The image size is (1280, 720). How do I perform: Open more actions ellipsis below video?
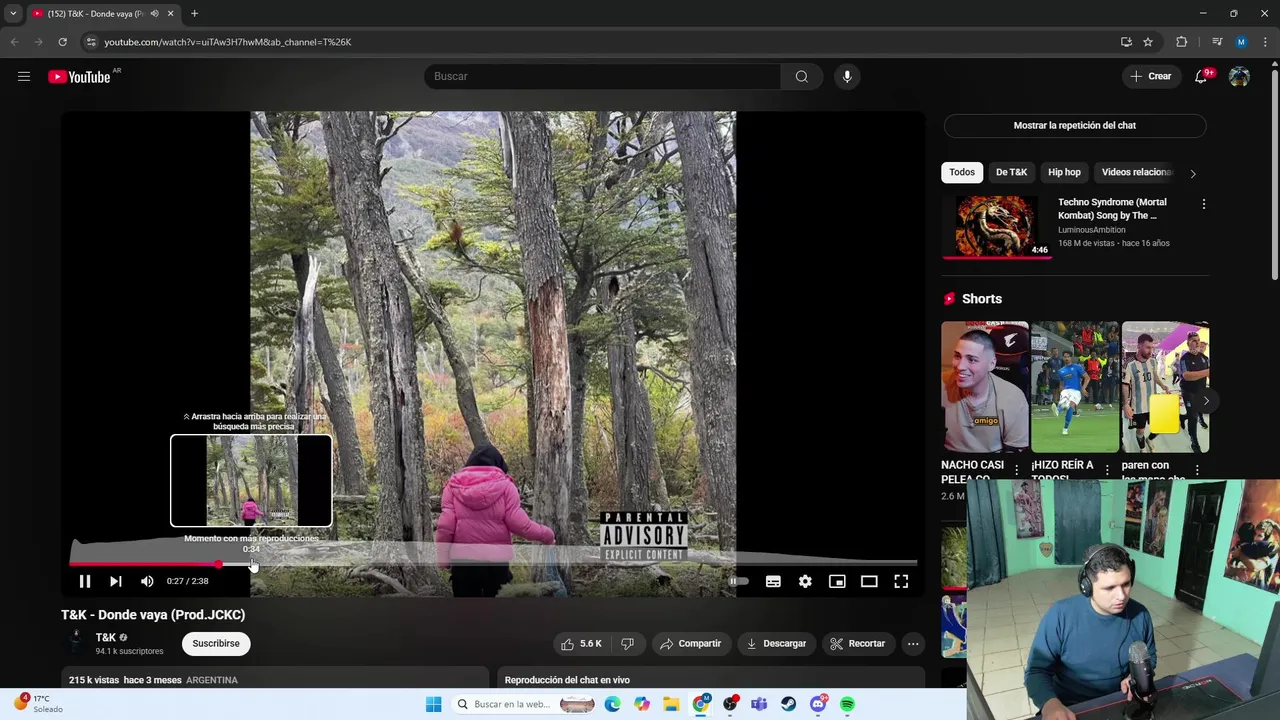[x=913, y=644]
